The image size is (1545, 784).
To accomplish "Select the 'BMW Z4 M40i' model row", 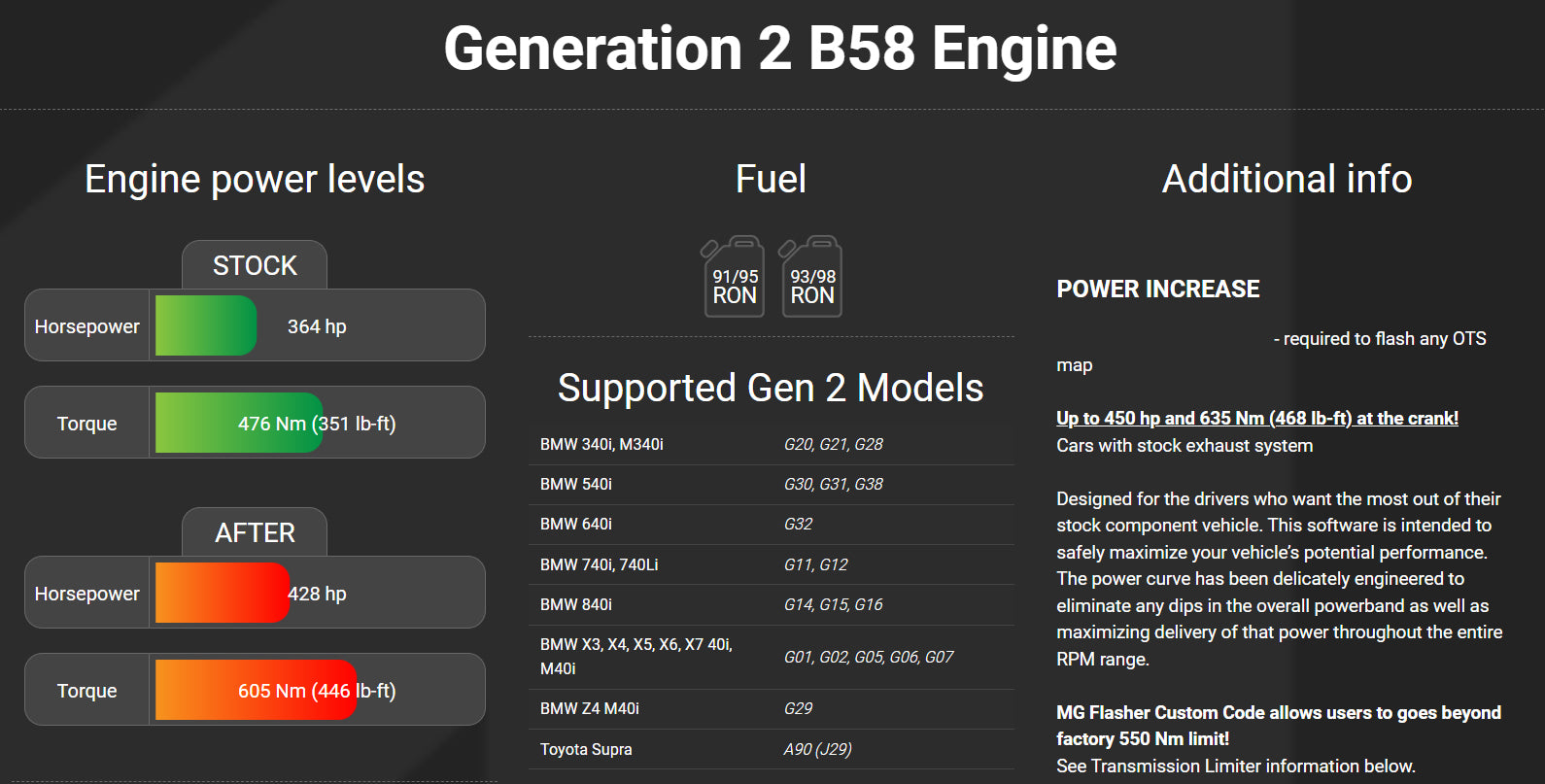I will click(772, 708).
